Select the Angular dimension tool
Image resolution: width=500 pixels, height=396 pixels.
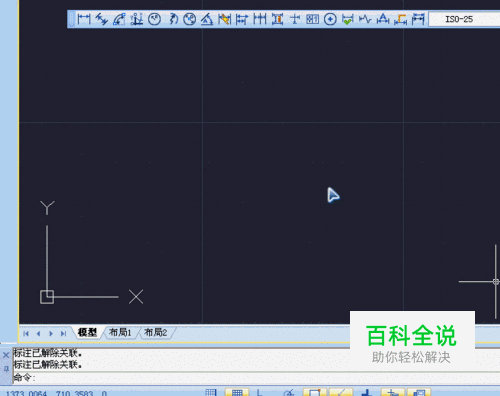(x=207, y=19)
